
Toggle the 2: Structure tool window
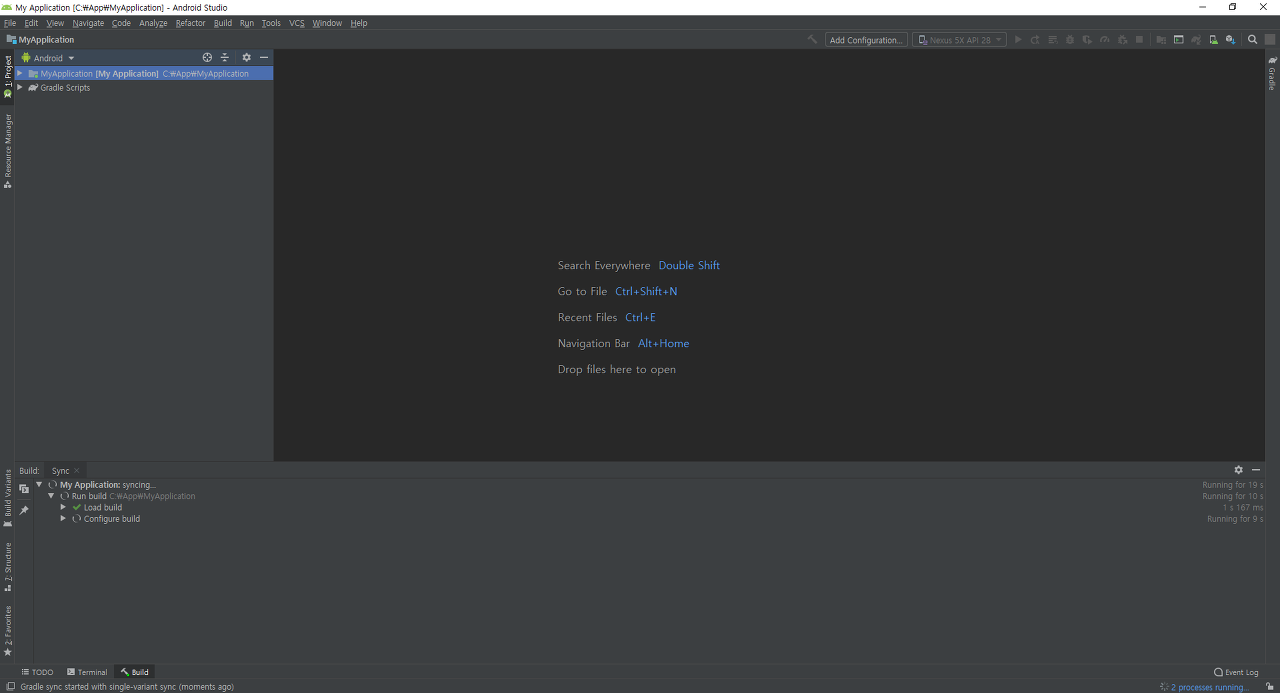7,568
